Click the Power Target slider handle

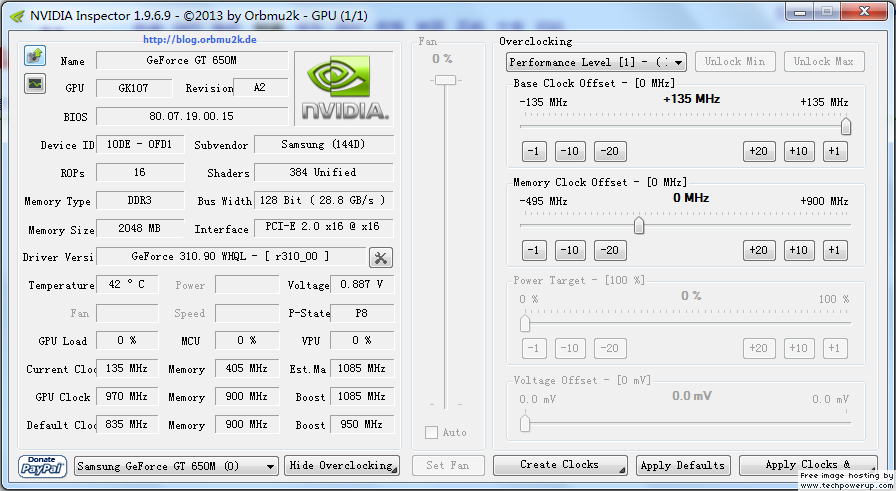(525, 324)
